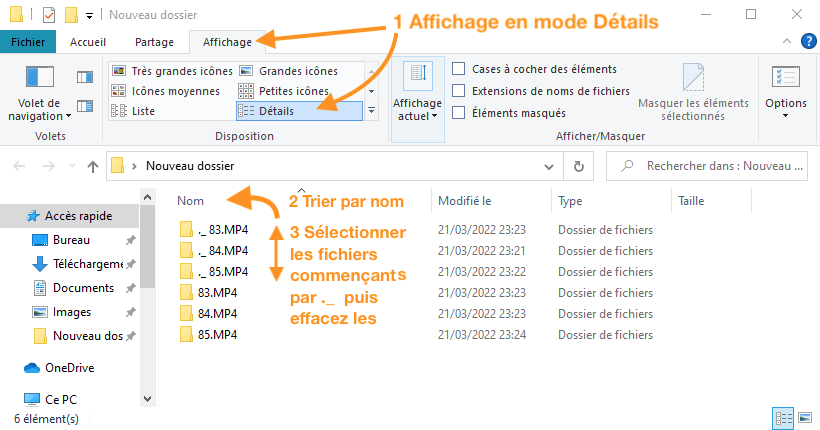The height and width of the screenshot is (430, 820).
Task: Click the date 21/03/2022 23:24
Action: coord(482,334)
